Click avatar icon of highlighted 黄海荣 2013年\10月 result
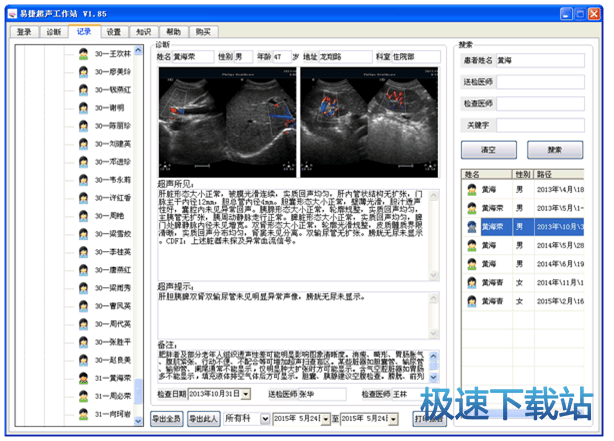 472,227
